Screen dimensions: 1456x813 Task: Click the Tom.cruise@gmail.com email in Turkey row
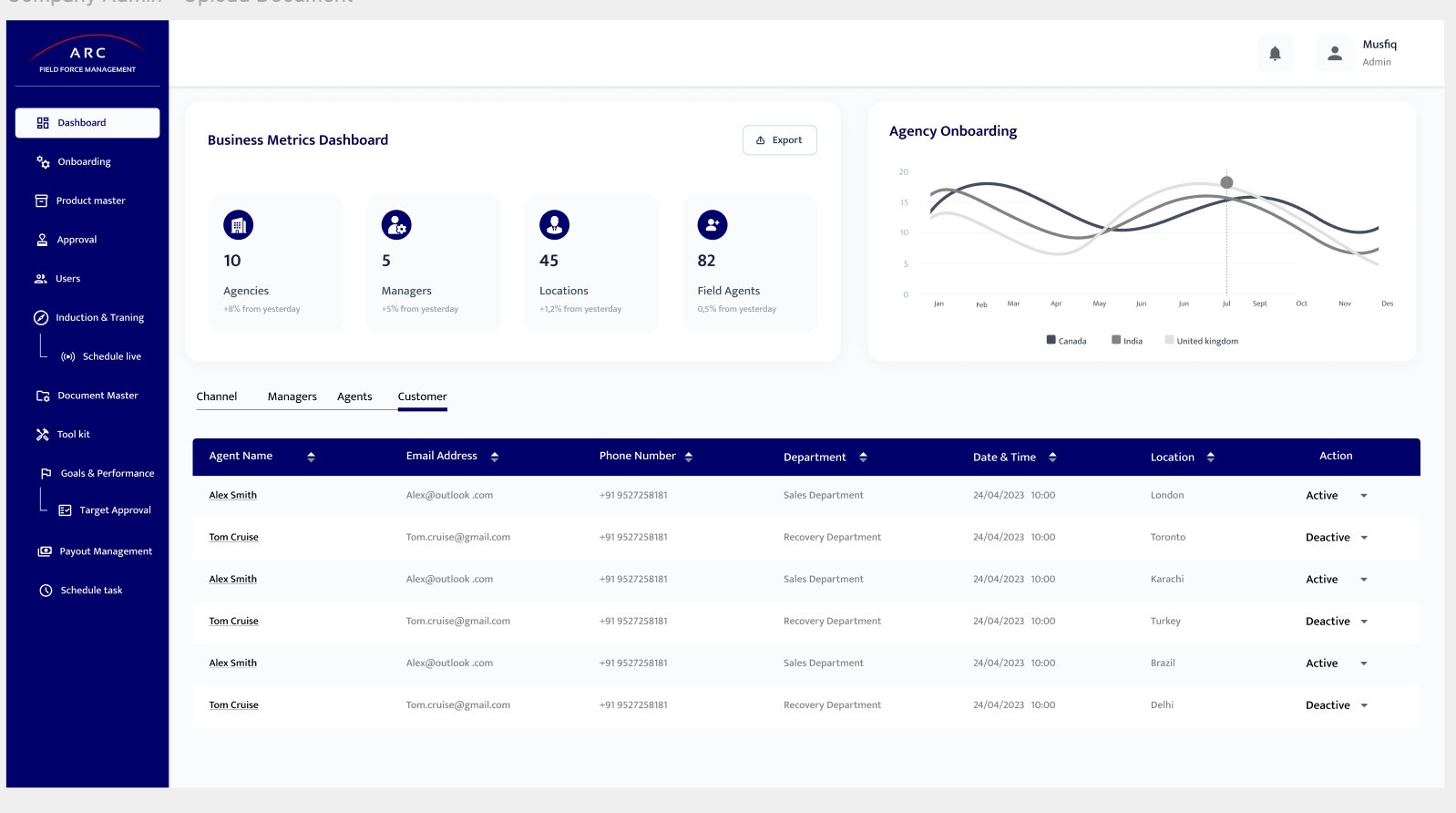click(458, 622)
